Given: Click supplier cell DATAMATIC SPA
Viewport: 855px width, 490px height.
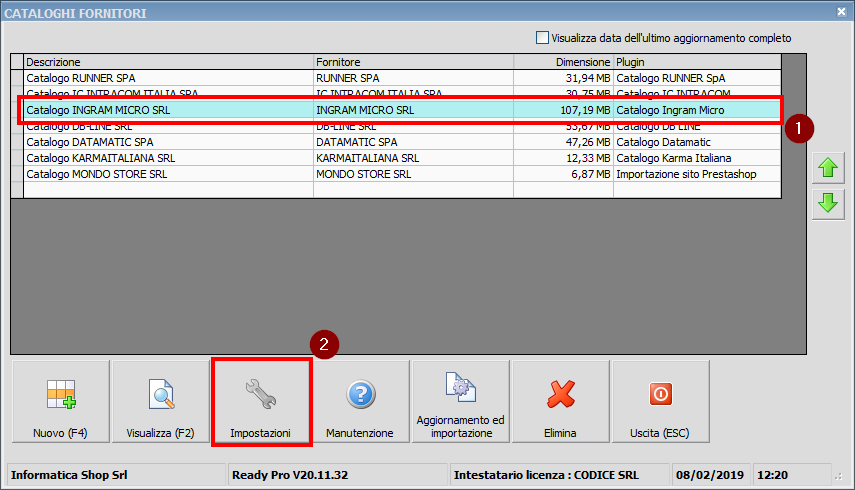Looking at the screenshot, I should pos(413,142).
